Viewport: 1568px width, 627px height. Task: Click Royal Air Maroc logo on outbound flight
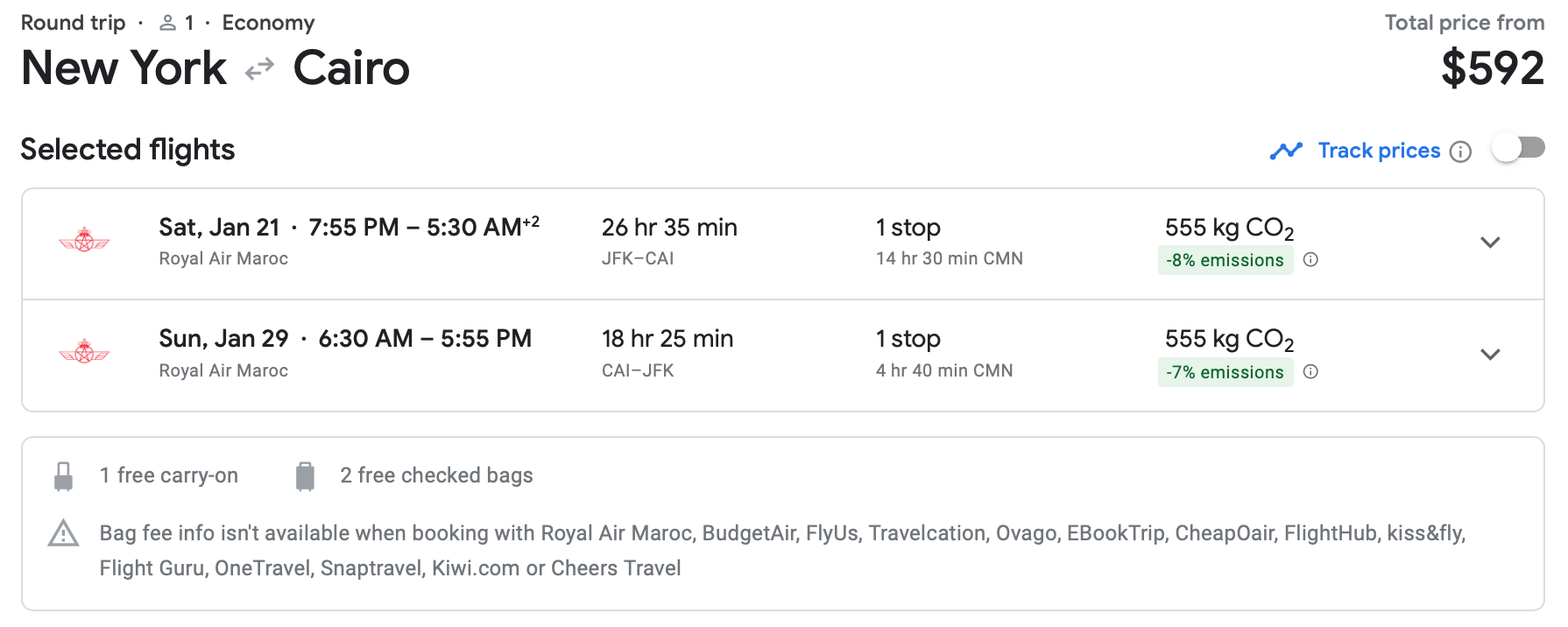[84, 240]
